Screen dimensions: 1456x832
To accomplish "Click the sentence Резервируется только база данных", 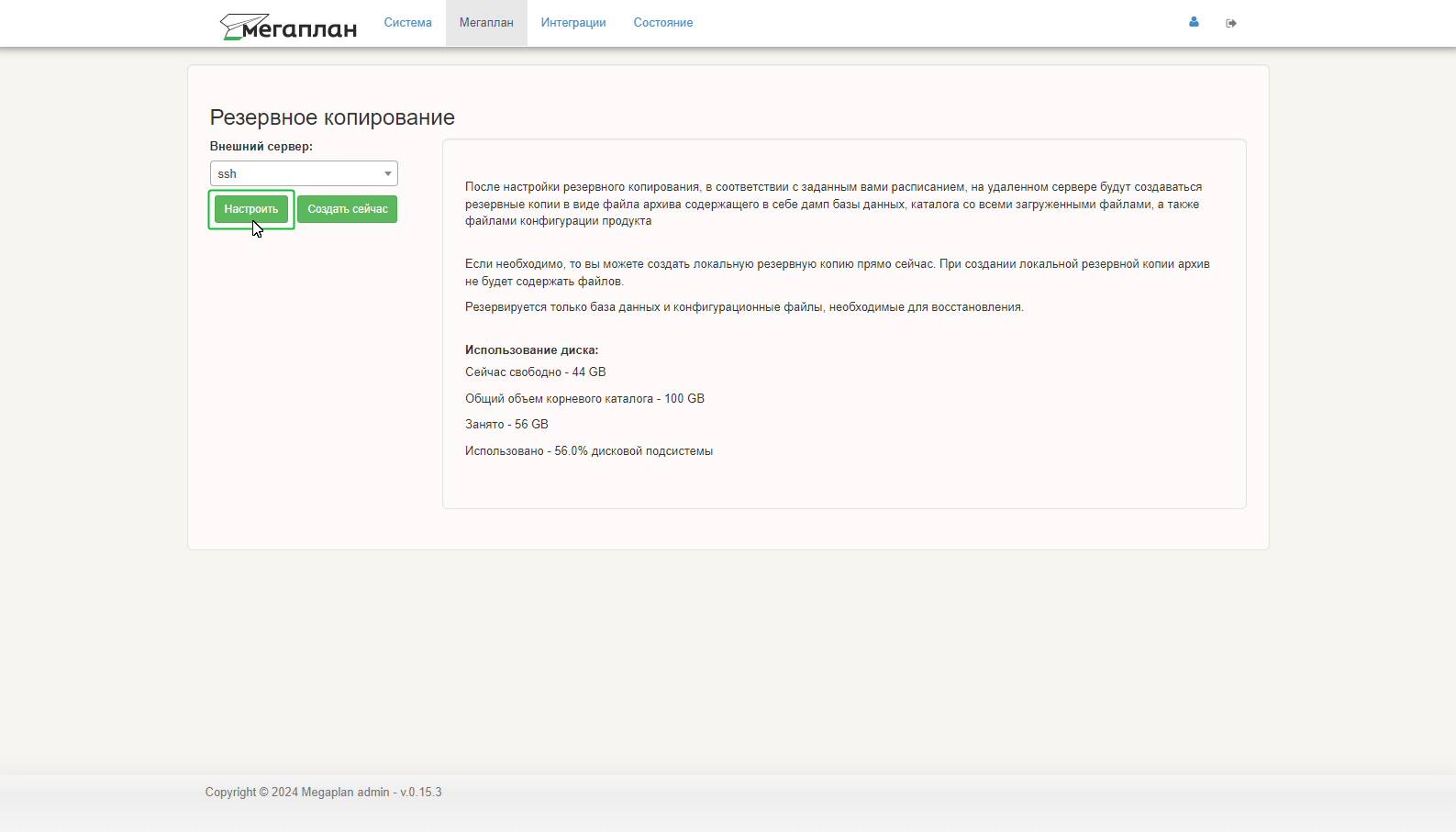I will [744, 307].
